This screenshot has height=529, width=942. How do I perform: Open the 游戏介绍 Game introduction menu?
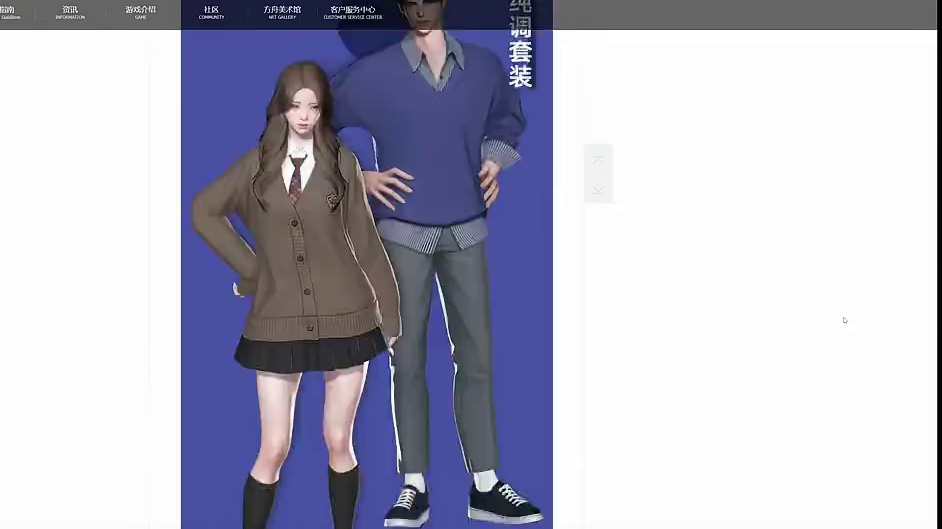[140, 12]
